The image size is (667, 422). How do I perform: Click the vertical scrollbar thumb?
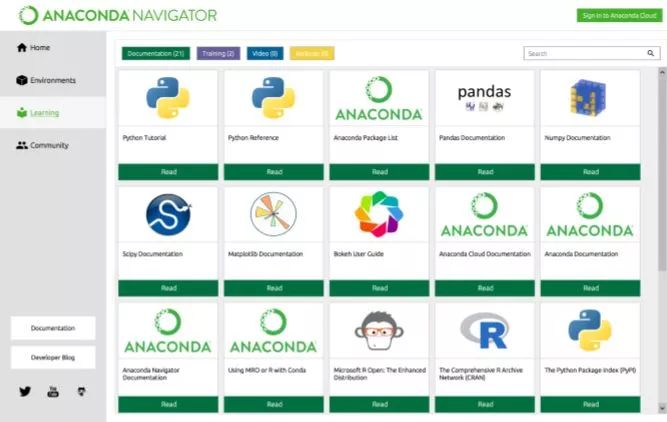pos(662,174)
